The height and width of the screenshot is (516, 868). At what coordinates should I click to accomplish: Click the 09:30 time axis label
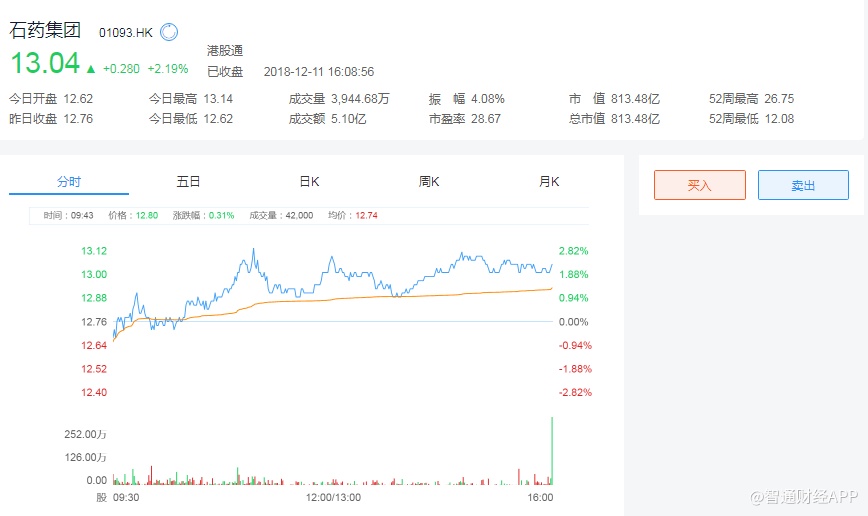pyautogui.click(x=125, y=497)
